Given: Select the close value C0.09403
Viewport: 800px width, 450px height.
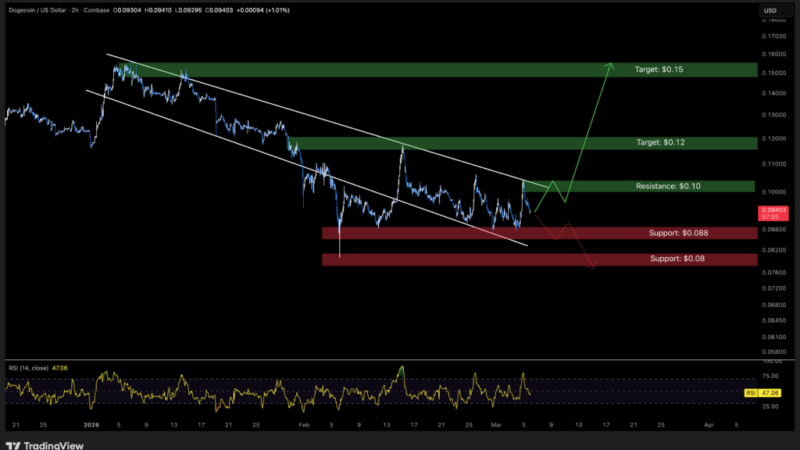Looking at the screenshot, I should point(219,10).
